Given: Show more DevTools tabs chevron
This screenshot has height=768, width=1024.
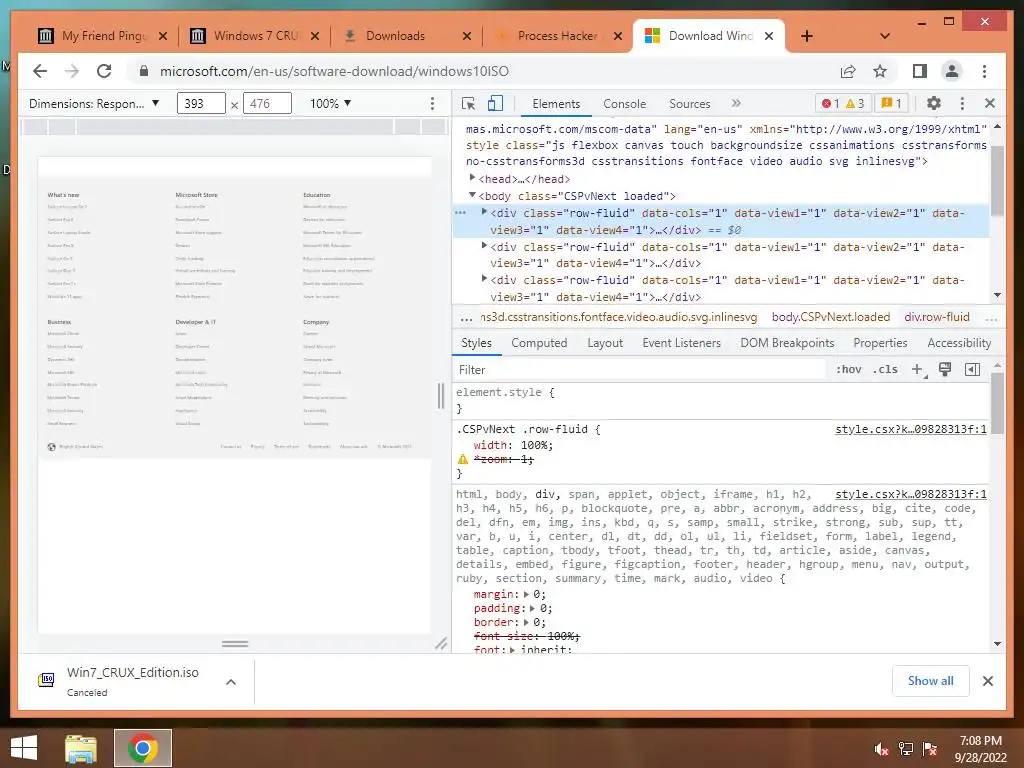Looking at the screenshot, I should (736, 103).
